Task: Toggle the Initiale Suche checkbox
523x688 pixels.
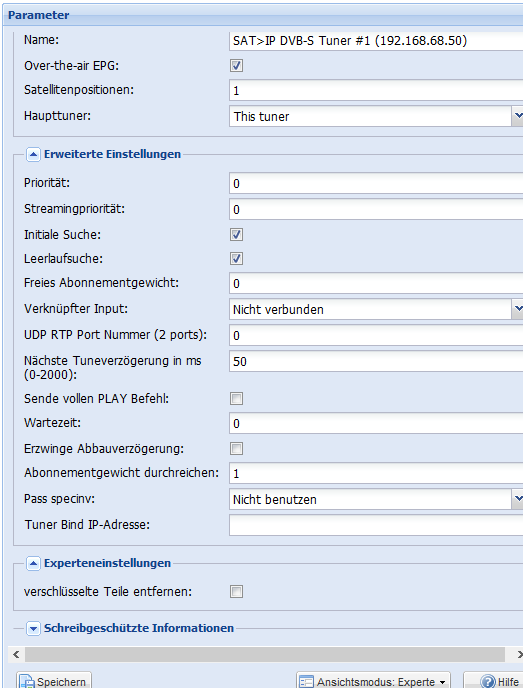Action: coord(236,235)
